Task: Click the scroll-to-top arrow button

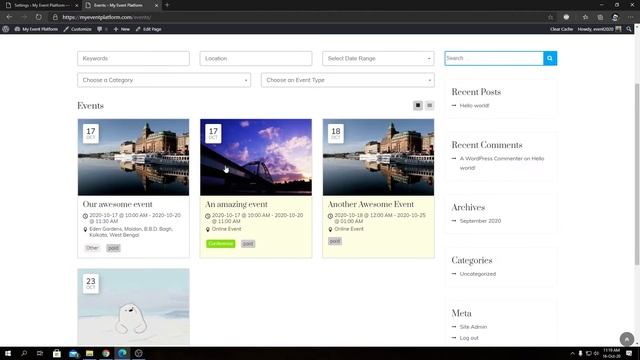Action: (627, 339)
